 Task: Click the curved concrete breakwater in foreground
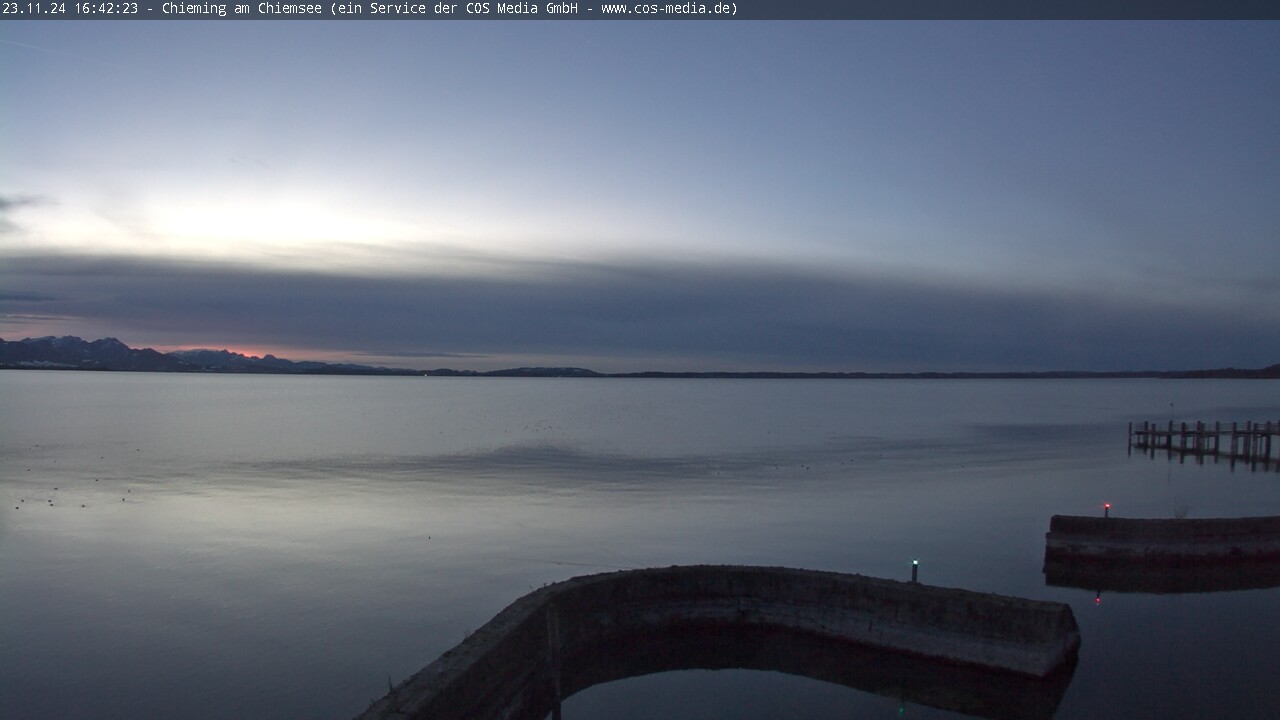(x=800, y=608)
